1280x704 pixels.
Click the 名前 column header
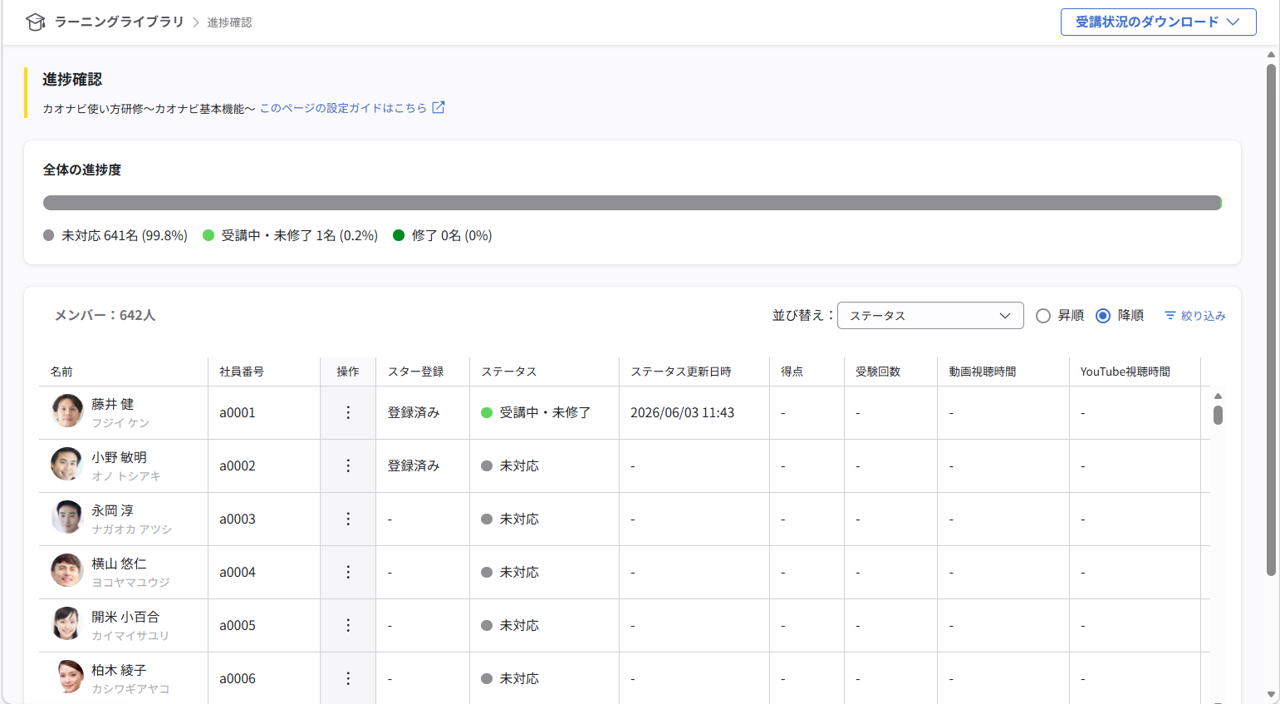[x=62, y=372]
